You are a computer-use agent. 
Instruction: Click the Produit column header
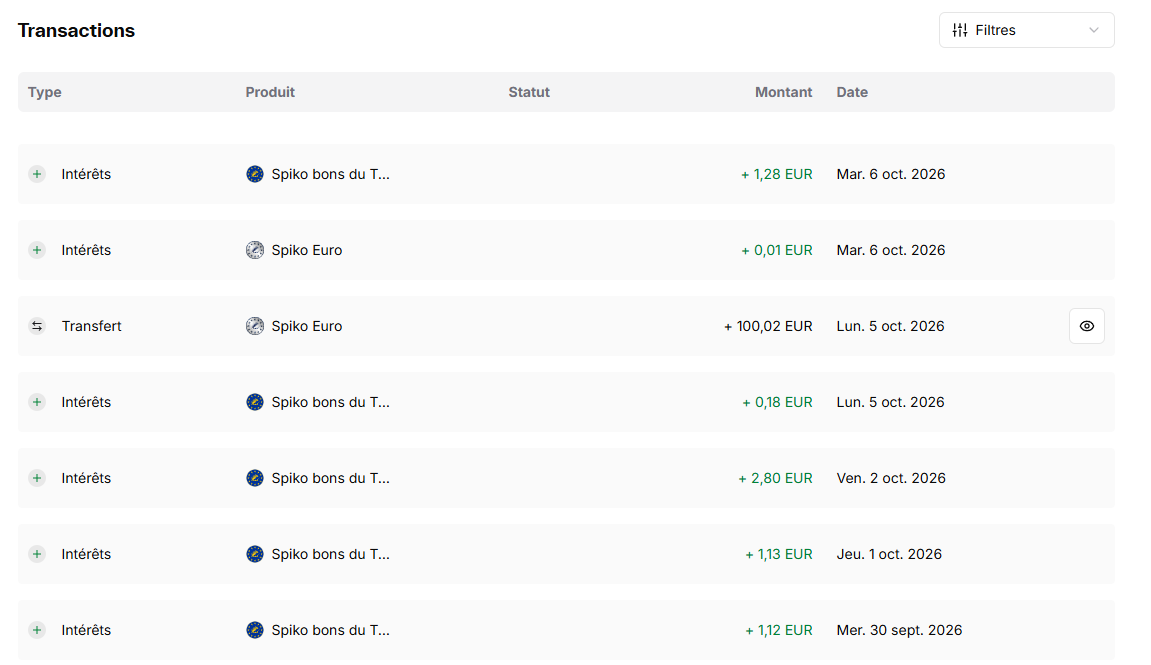coord(270,92)
